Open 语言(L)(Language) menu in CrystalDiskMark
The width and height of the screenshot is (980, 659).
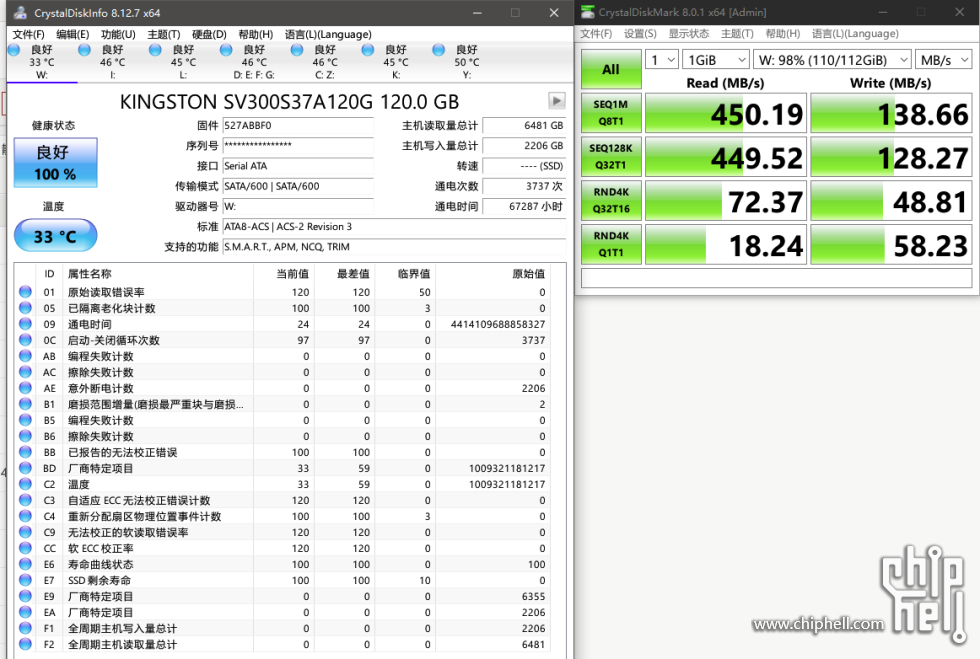(855, 34)
